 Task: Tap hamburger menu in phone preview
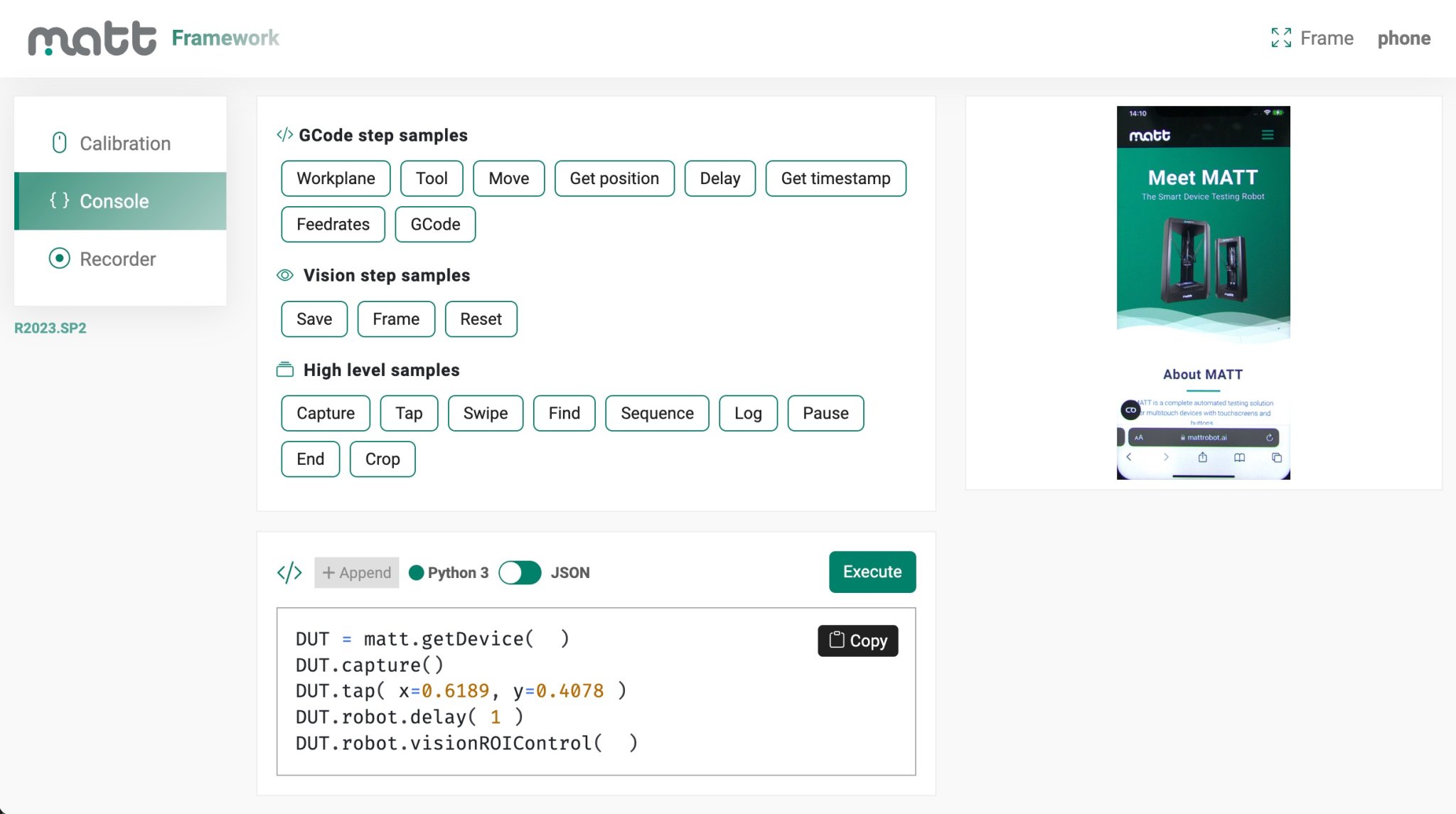[1268, 135]
